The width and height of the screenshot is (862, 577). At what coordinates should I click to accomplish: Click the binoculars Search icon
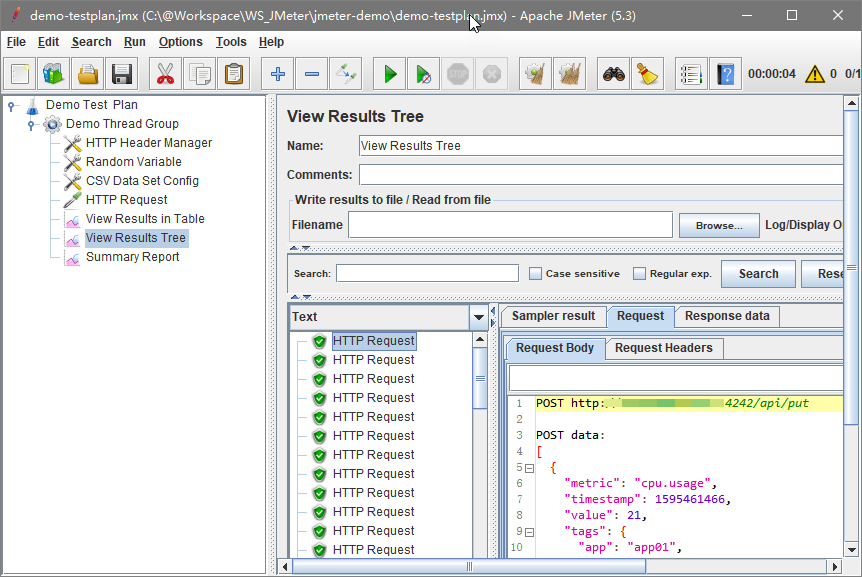[614, 74]
